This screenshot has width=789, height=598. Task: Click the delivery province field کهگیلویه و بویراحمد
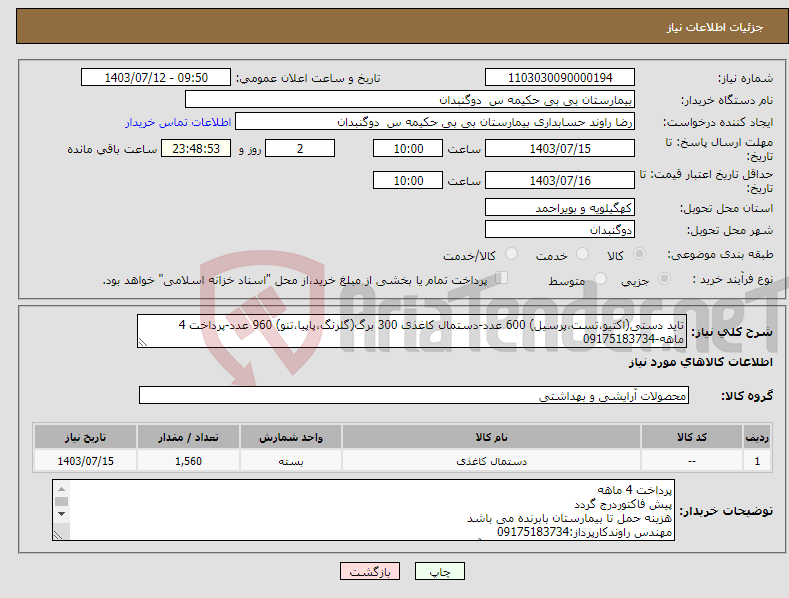[x=560, y=207]
